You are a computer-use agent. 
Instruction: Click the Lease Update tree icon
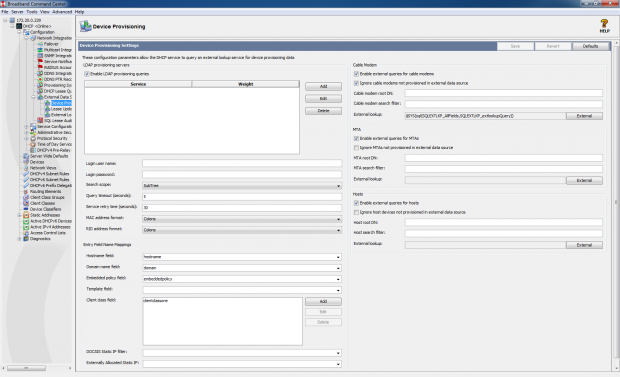[47, 109]
